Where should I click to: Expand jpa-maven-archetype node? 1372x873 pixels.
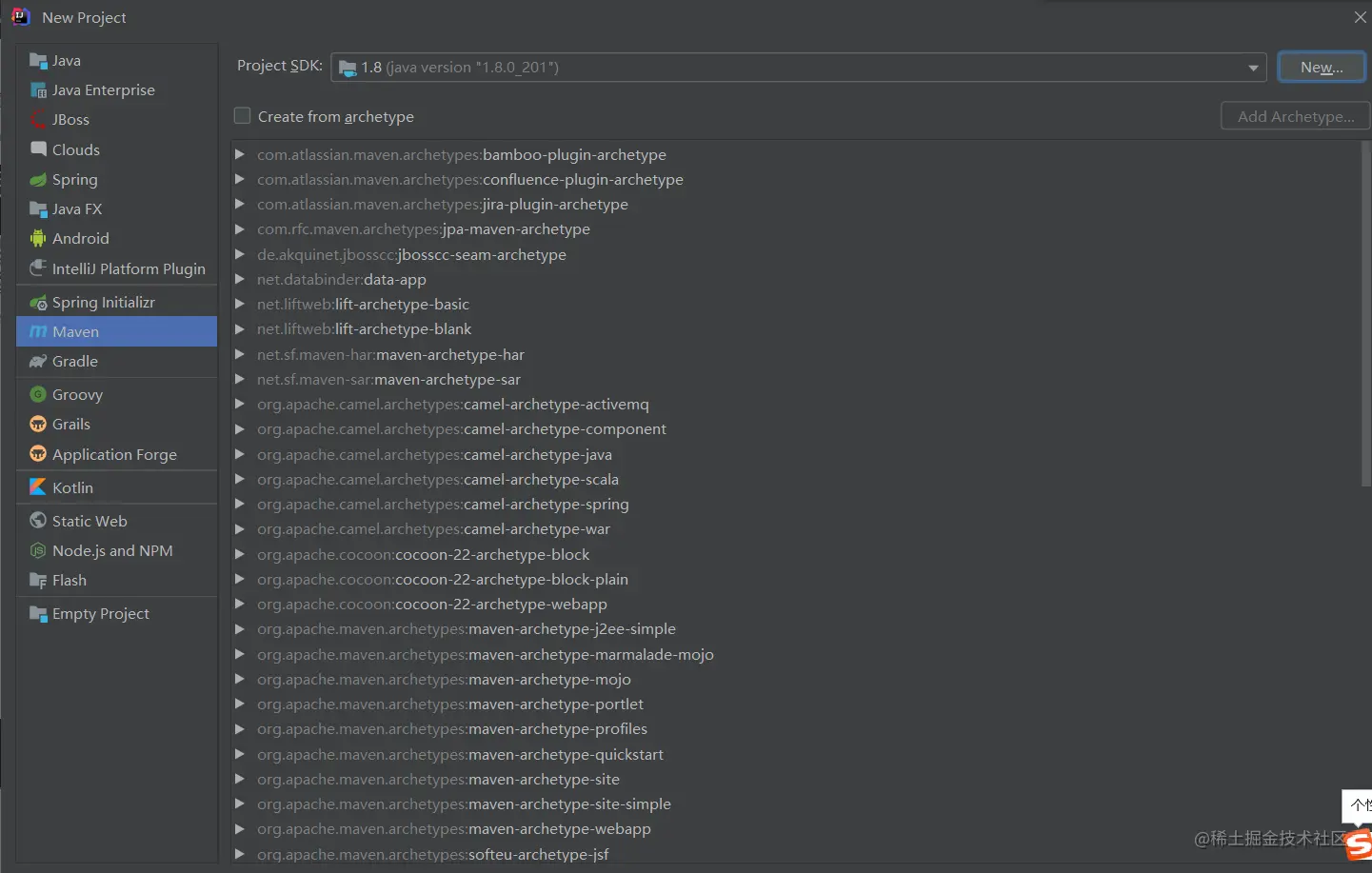(x=240, y=229)
